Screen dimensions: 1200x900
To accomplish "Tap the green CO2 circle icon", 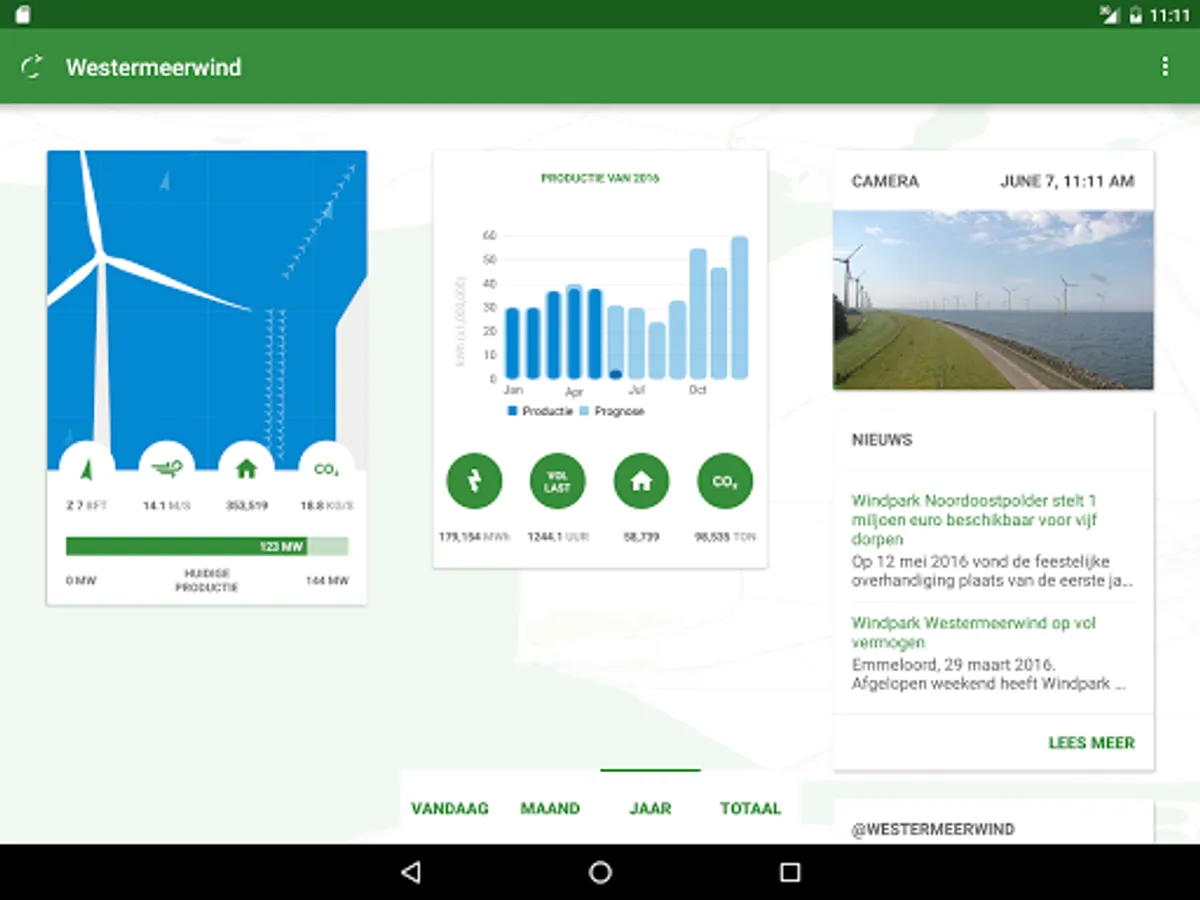I will coord(725,481).
